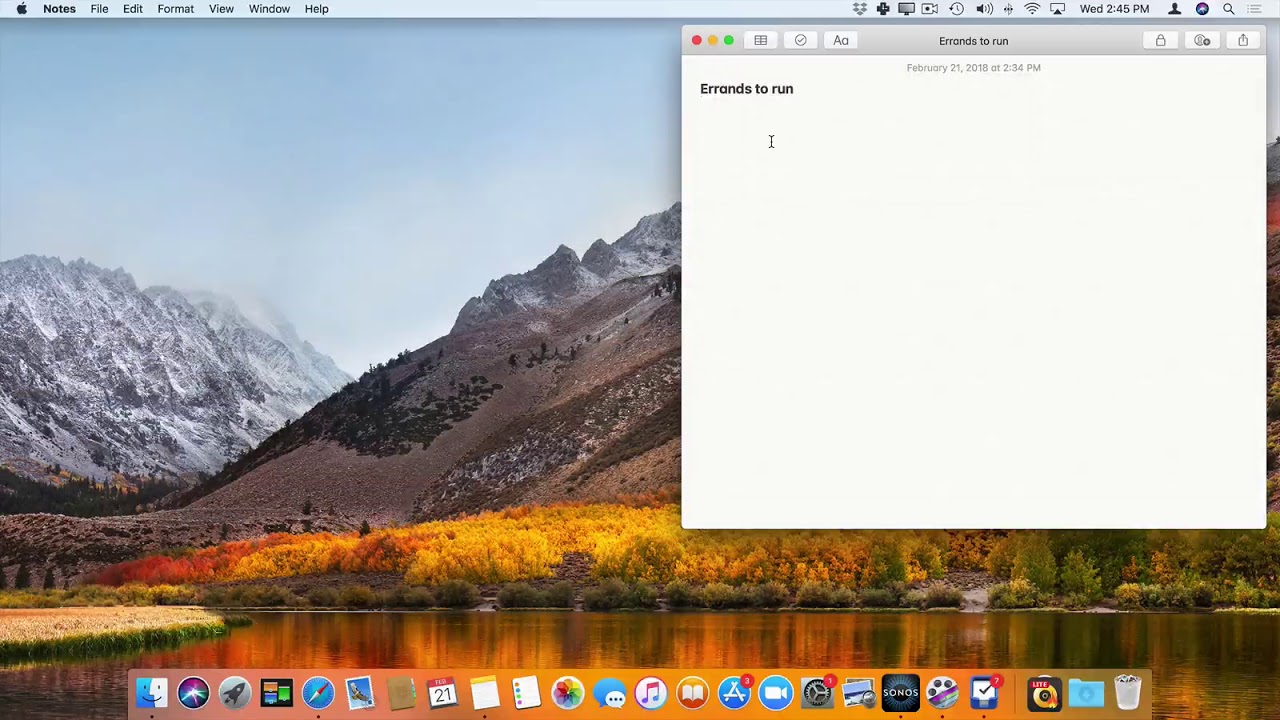Launch Siri from the Dock
Image resolution: width=1280 pixels, height=720 pixels.
[193, 693]
